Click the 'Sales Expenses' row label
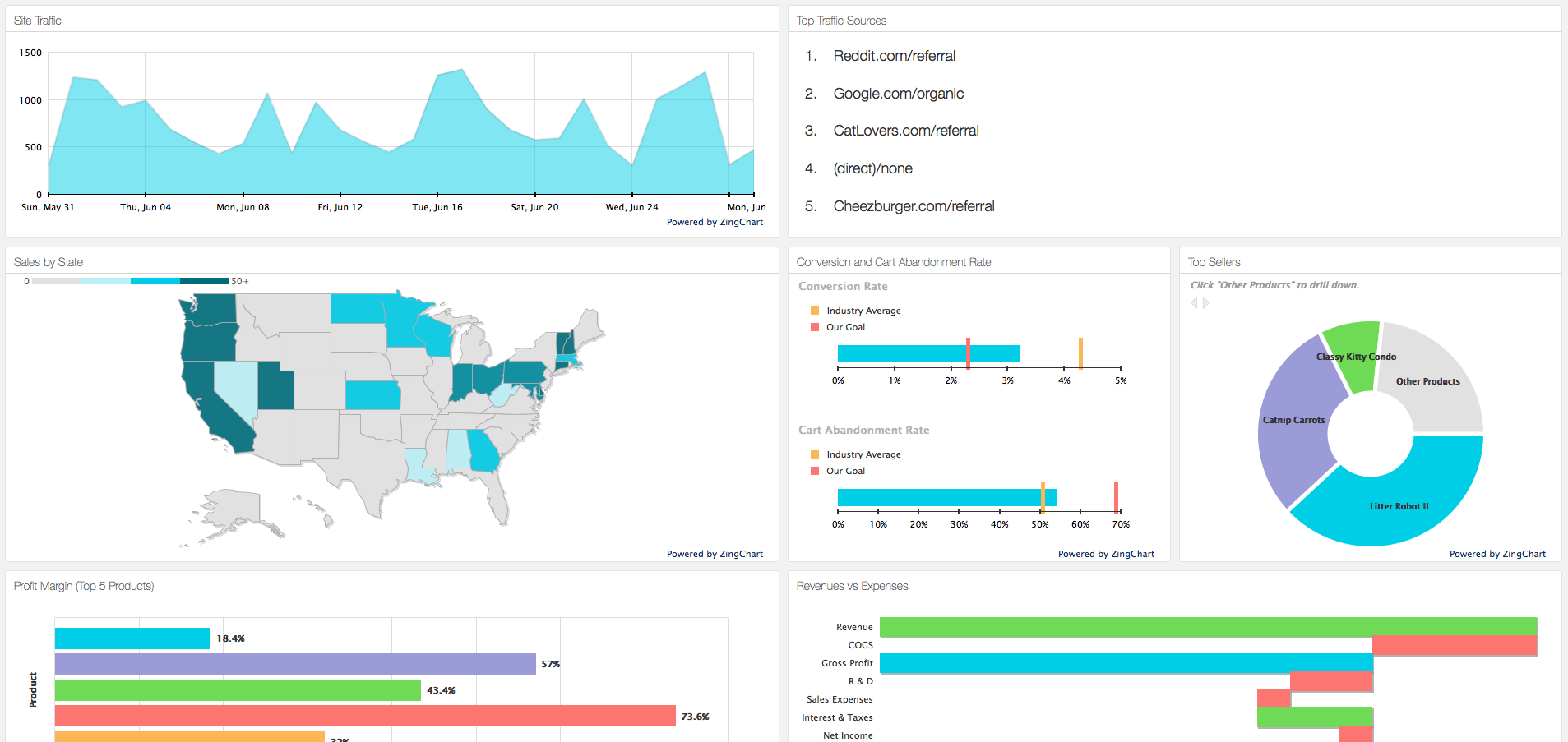1568x742 pixels. point(840,699)
